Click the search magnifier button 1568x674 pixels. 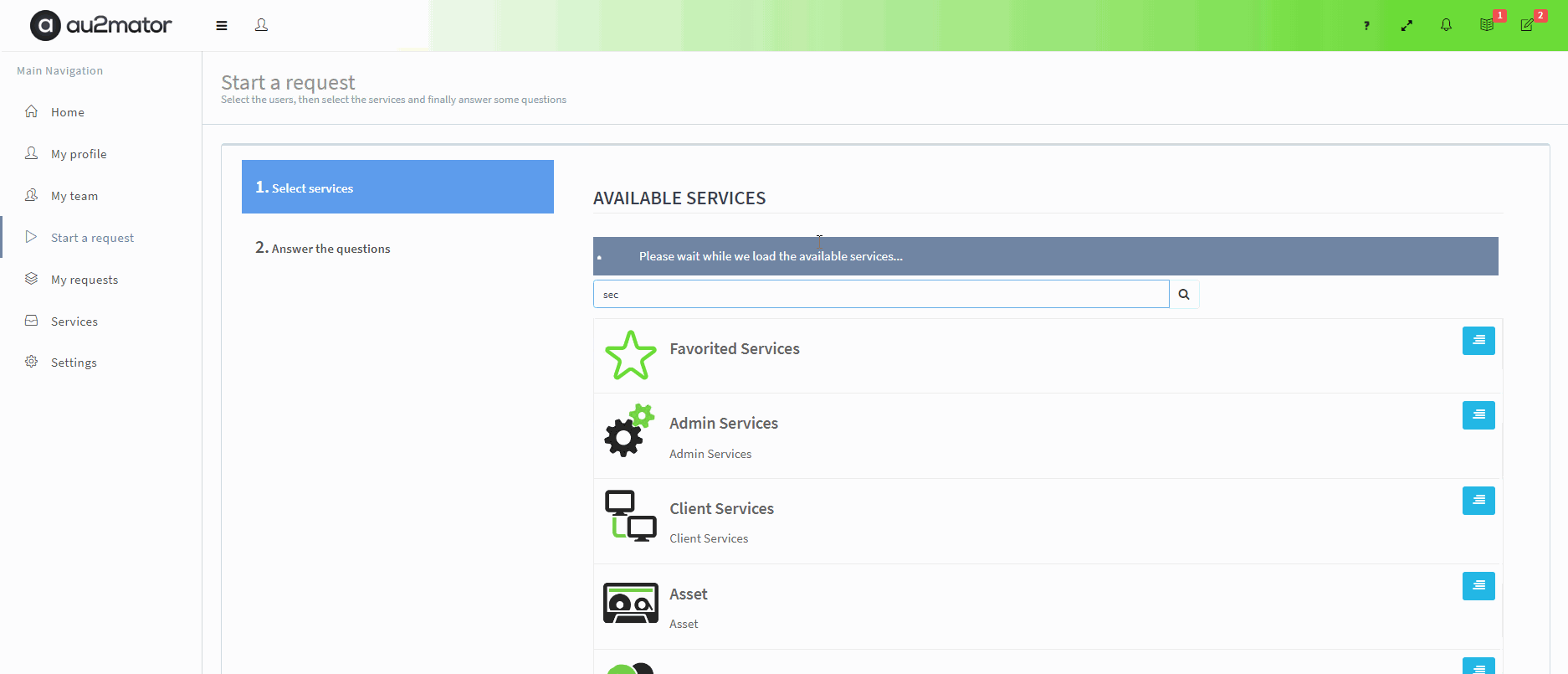1184,295
